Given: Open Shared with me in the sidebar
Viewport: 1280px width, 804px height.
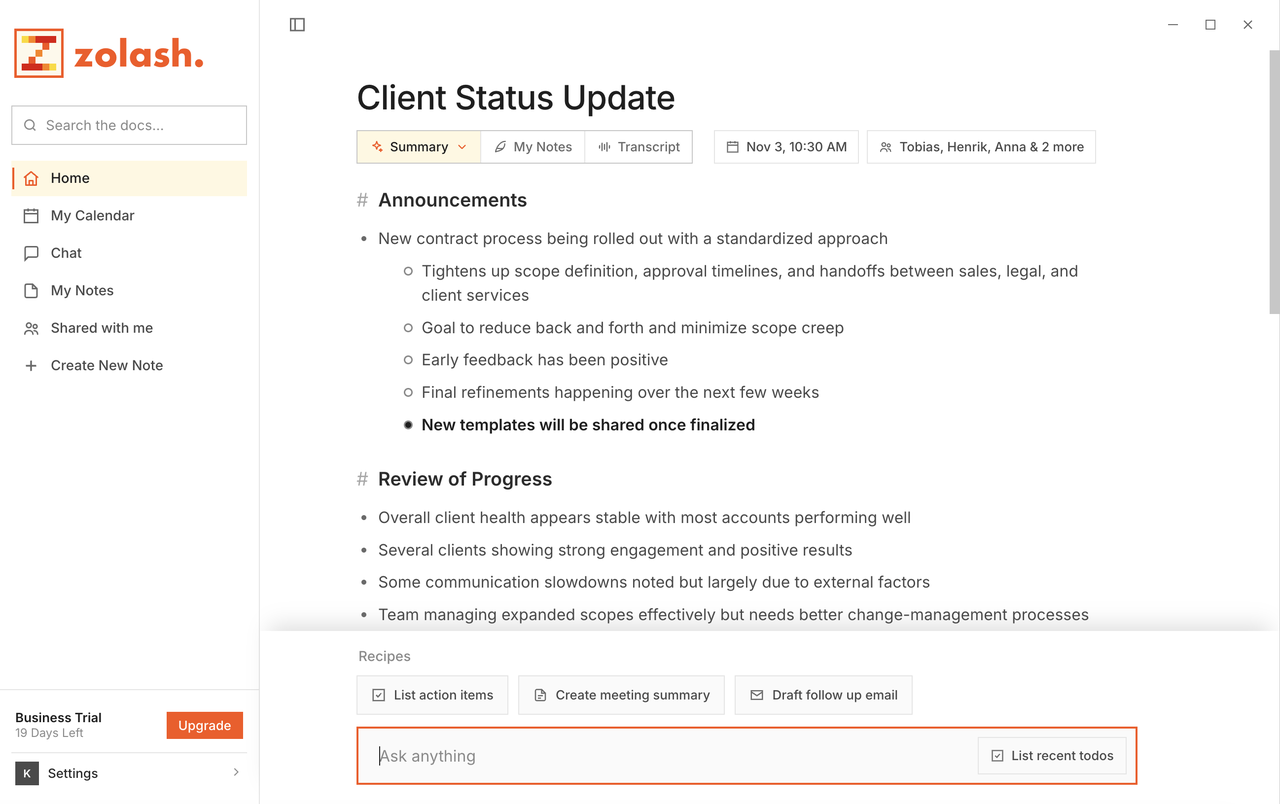Looking at the screenshot, I should (x=129, y=329).
